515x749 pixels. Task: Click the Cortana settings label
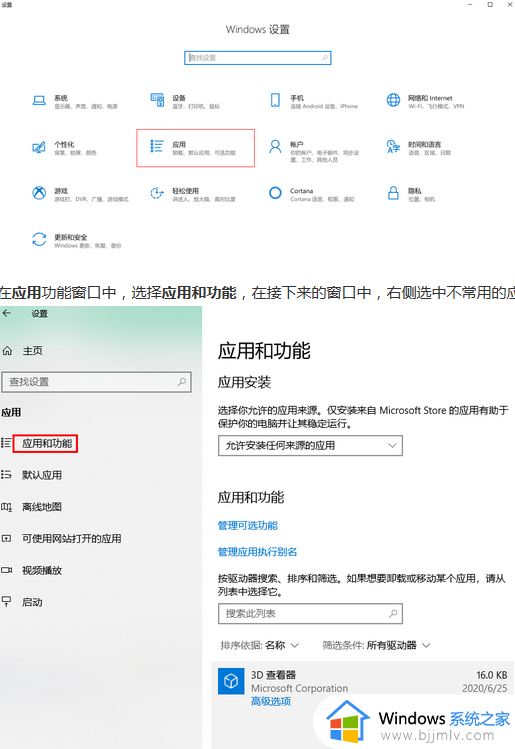(x=301, y=191)
